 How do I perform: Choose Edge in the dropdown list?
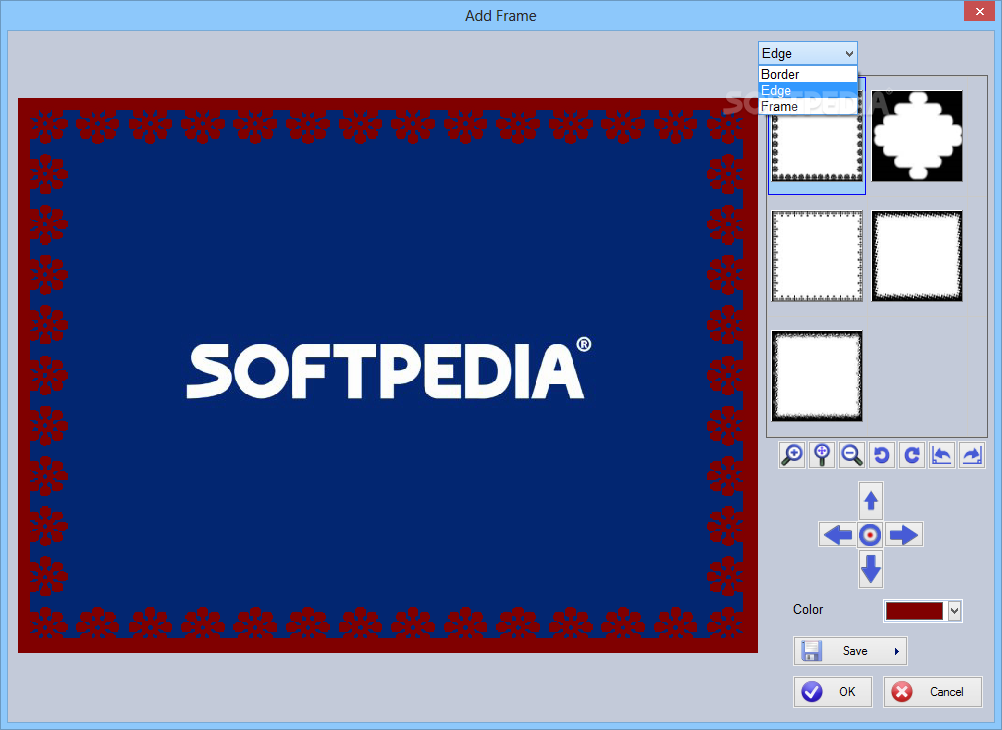(808, 90)
